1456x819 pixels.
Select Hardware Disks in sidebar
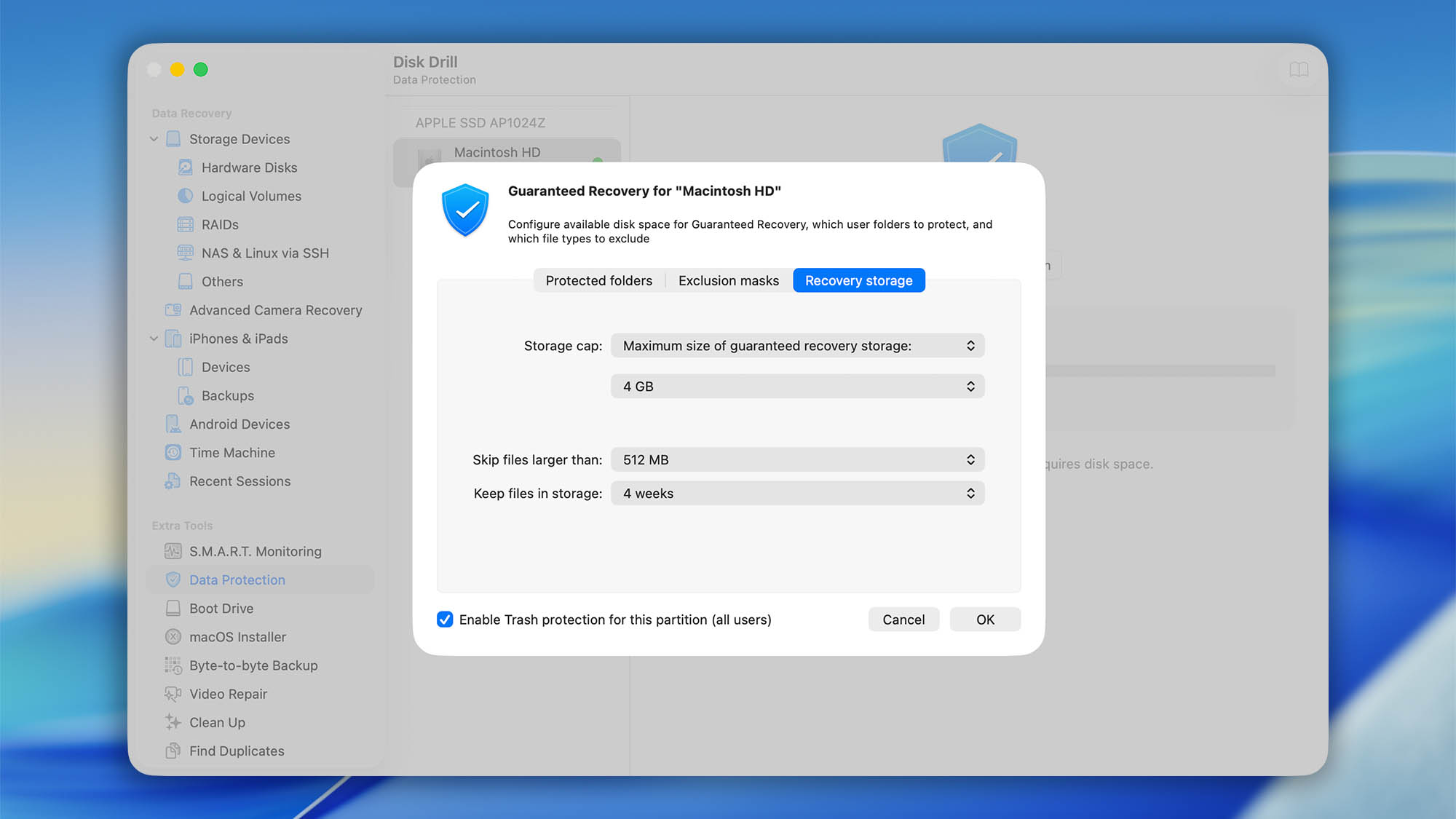coord(250,167)
